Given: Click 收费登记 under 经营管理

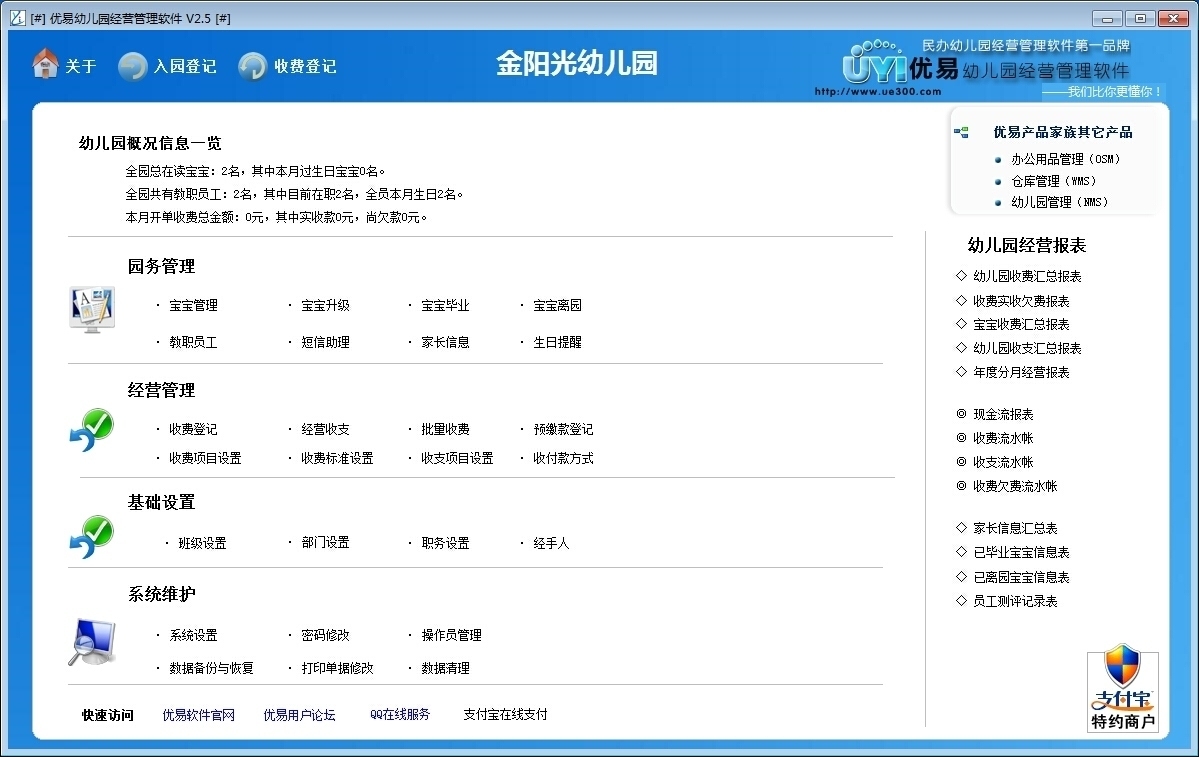Looking at the screenshot, I should pyautogui.click(x=193, y=429).
